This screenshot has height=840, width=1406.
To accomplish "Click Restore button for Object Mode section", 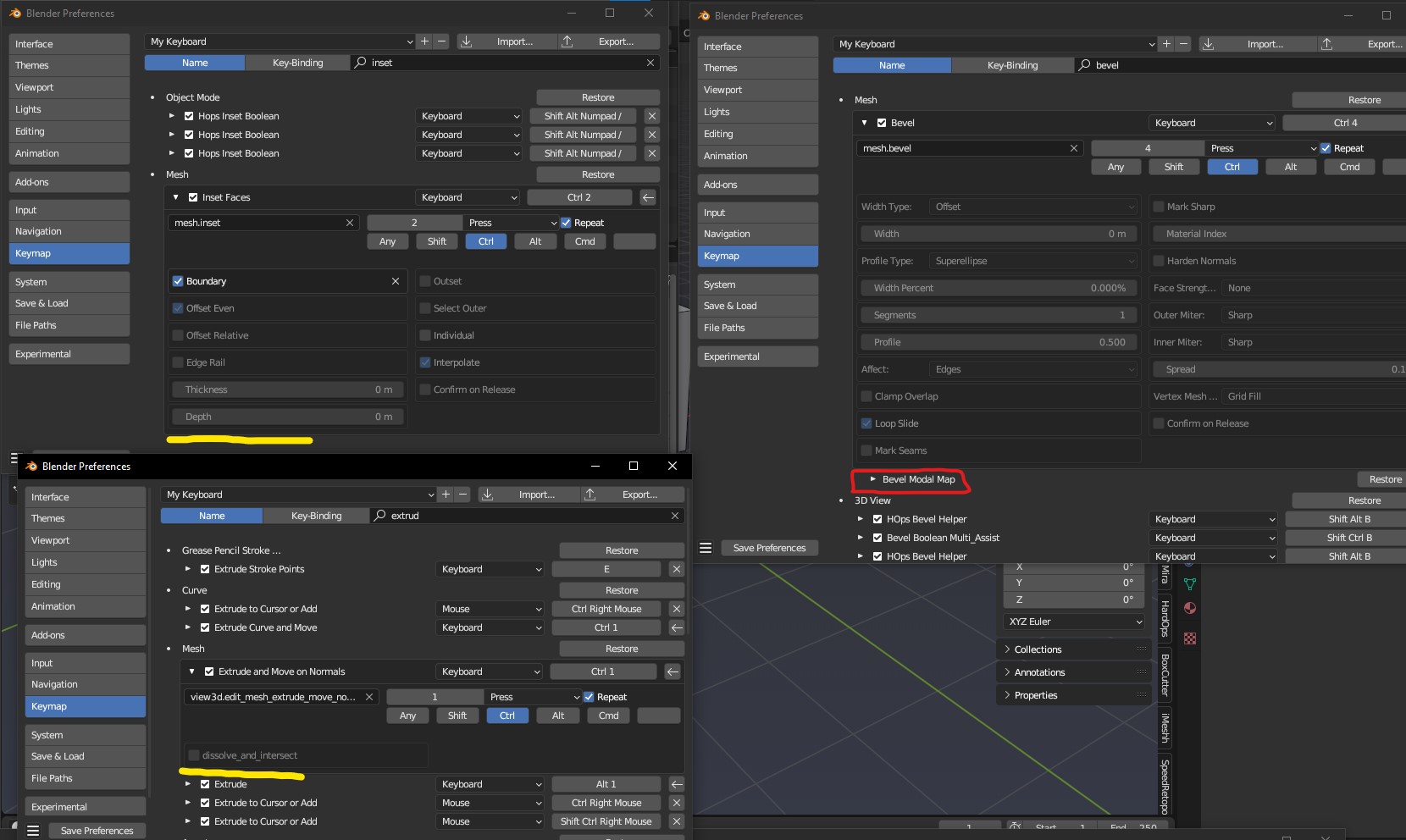I will tap(598, 97).
